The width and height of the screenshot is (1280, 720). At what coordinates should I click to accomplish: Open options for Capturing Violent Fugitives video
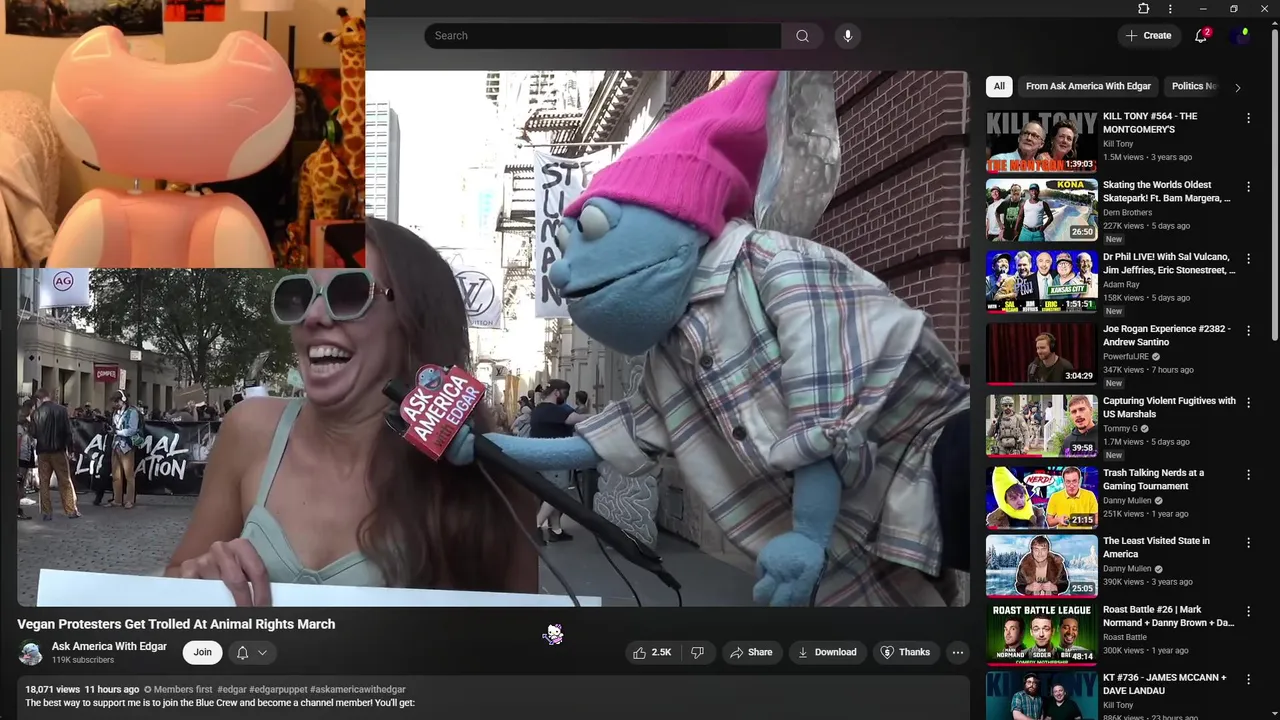click(1248, 402)
